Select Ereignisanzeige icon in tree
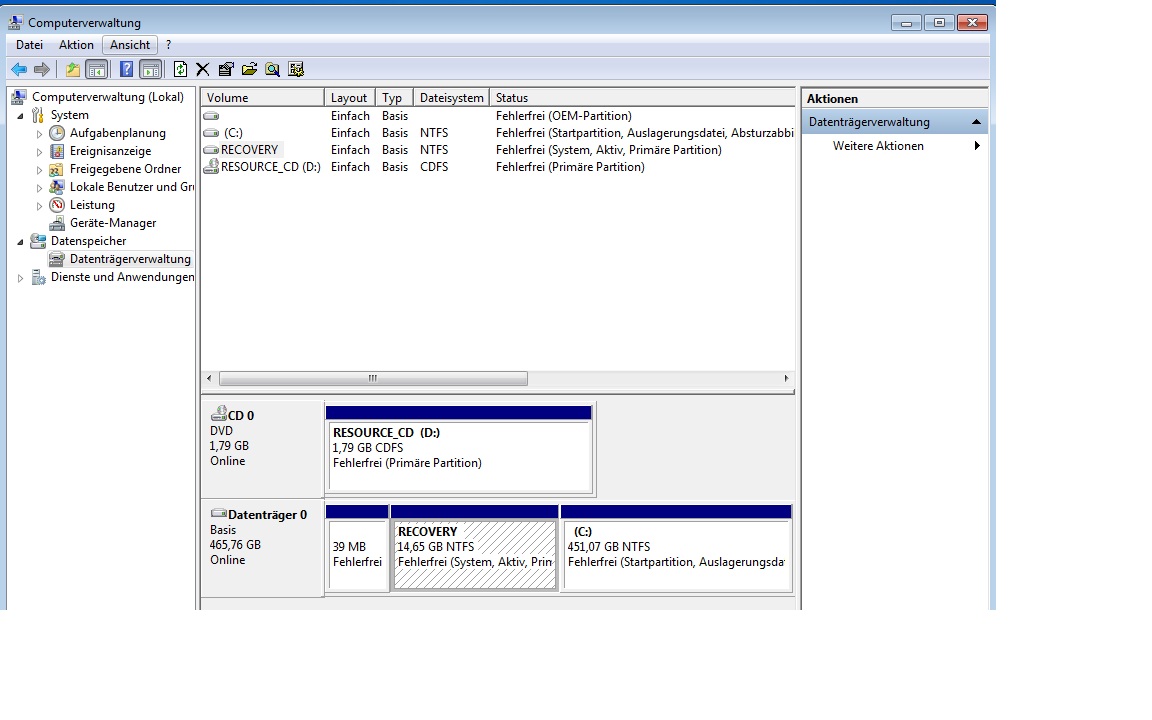Image resolution: width=1152 pixels, height=720 pixels. point(57,151)
